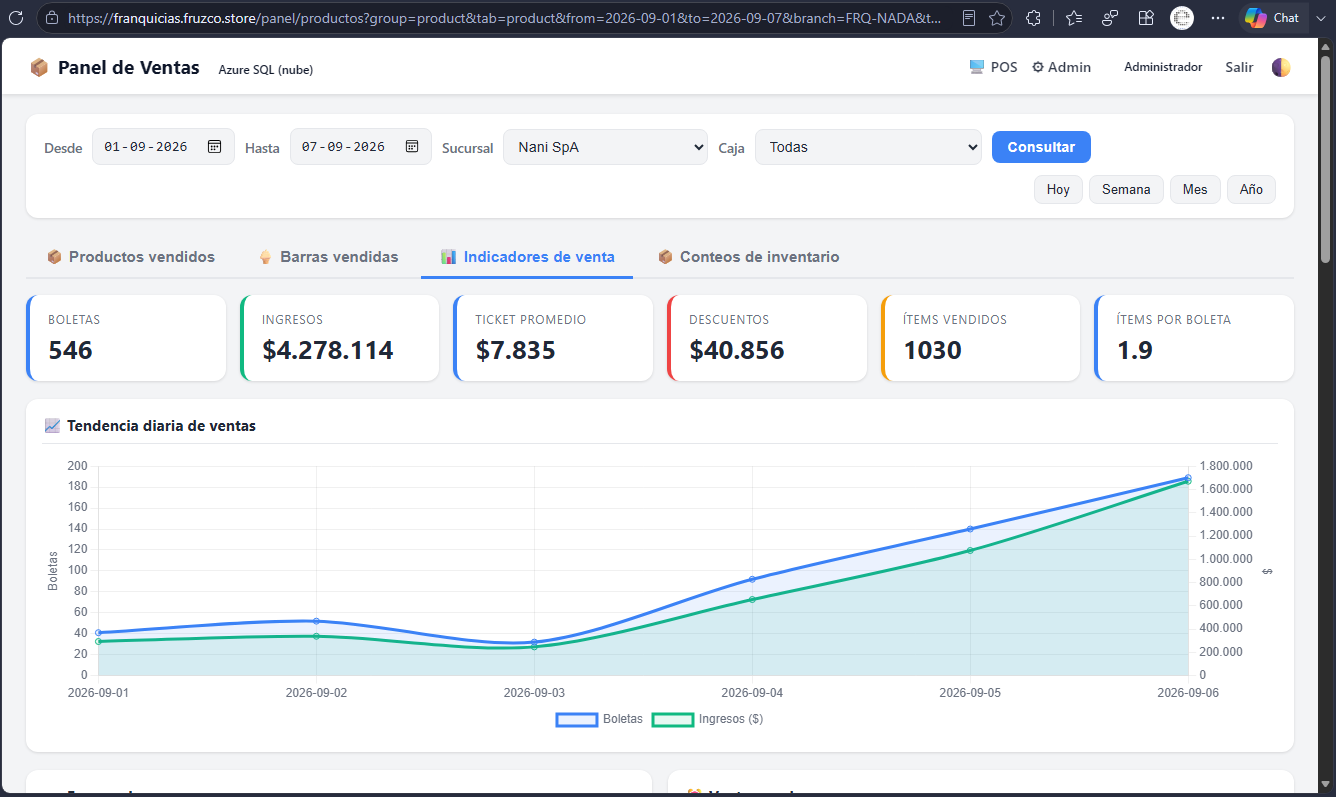Click Salir to log out

[x=1239, y=67]
